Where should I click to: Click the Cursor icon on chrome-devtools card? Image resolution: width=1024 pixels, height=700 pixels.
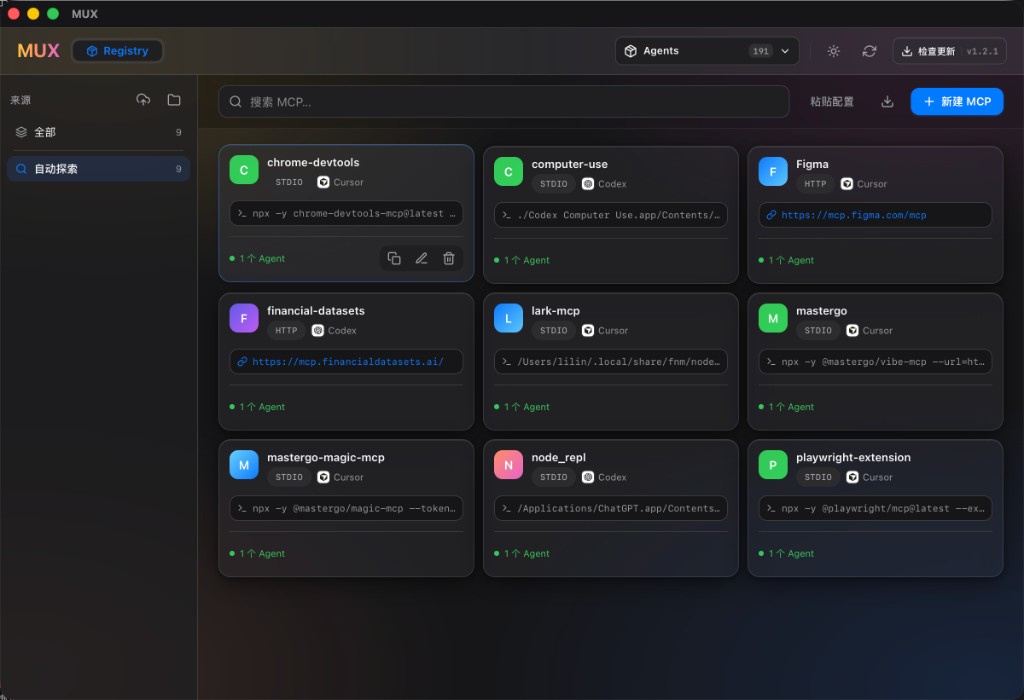323,182
